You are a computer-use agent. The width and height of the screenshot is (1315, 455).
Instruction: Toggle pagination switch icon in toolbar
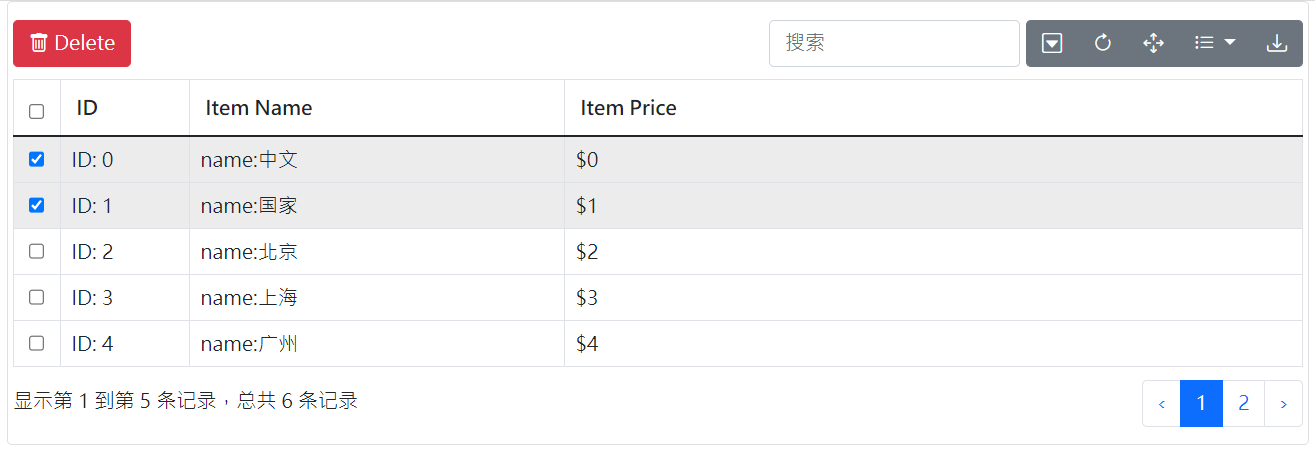point(1052,43)
